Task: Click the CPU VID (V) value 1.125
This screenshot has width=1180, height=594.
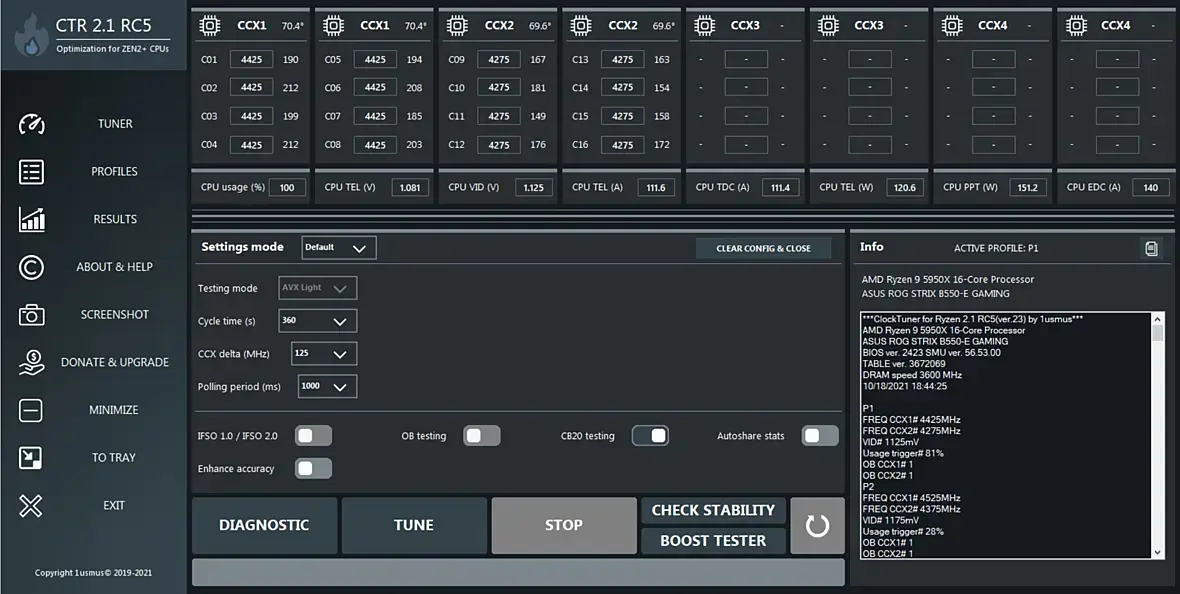Action: [x=534, y=187]
